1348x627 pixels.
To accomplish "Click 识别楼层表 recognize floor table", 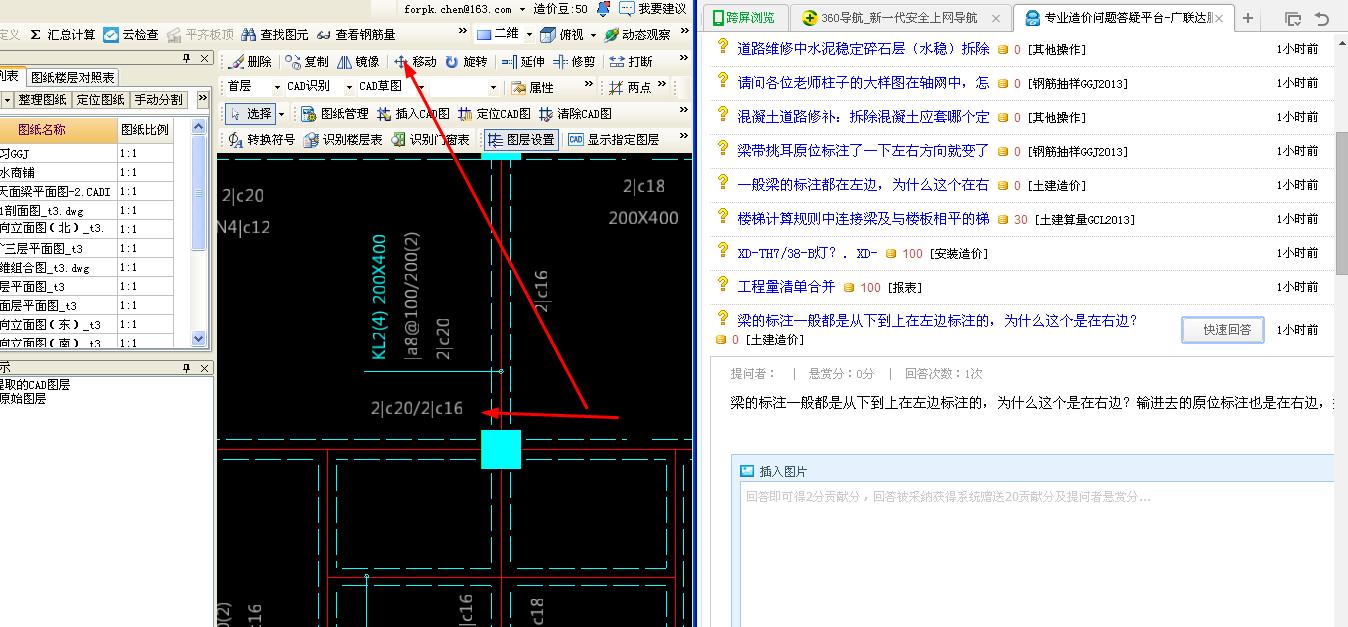I will [x=344, y=139].
